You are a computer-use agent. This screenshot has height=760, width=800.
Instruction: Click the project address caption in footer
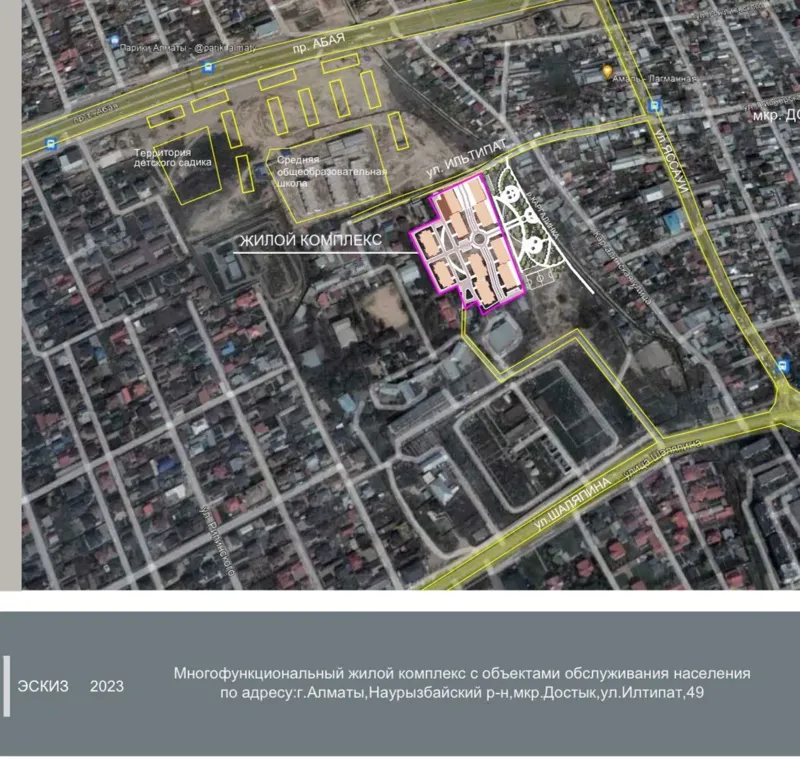pos(462,683)
